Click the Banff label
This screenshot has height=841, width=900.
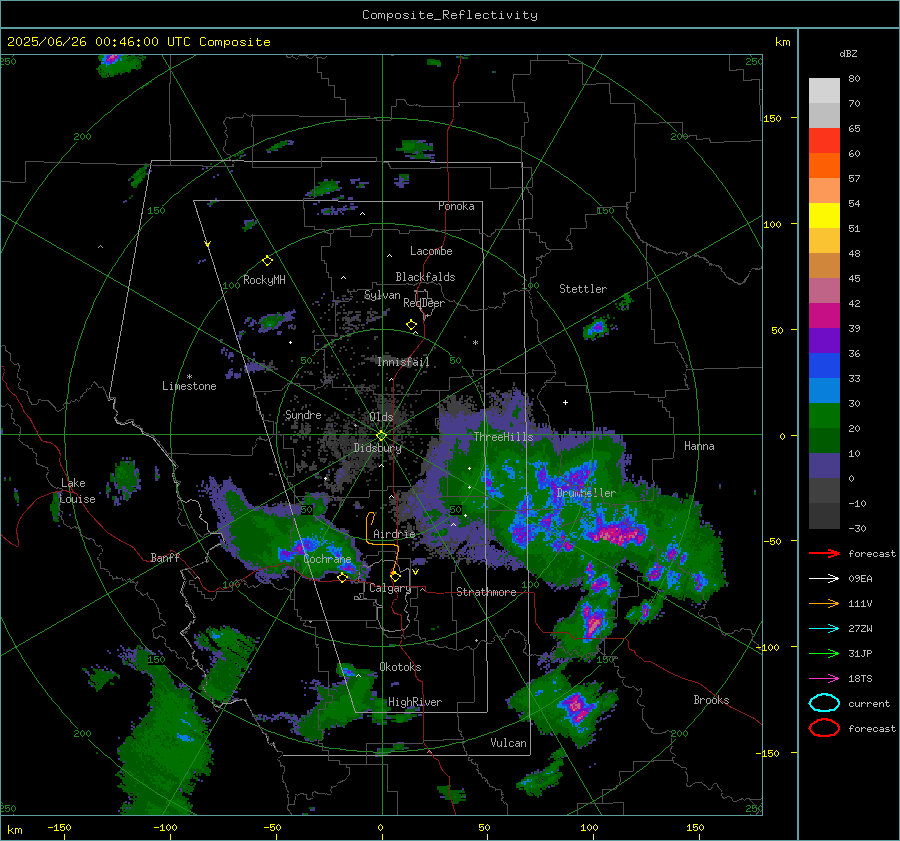point(165,557)
